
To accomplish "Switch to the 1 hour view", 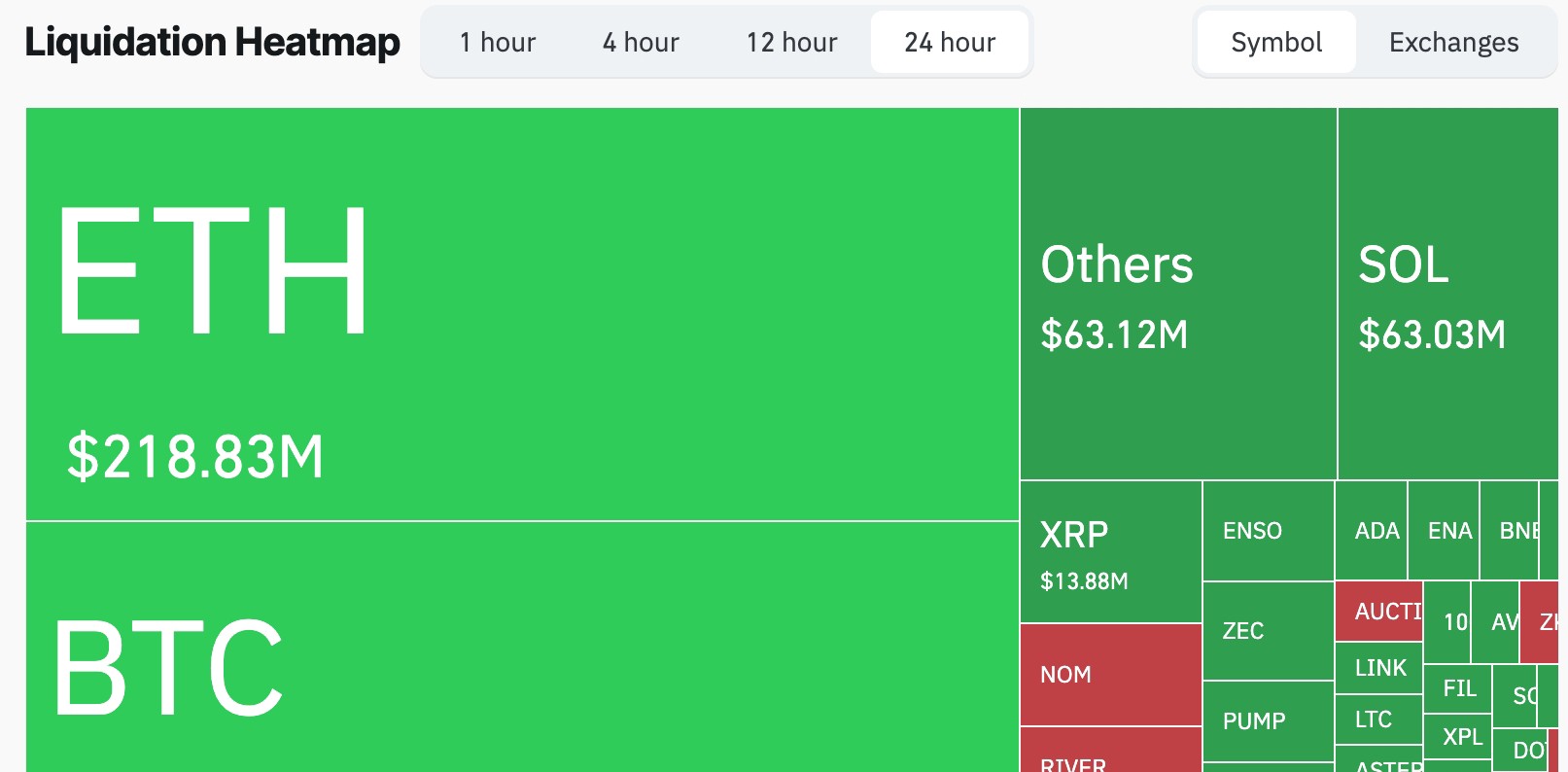I will click(x=497, y=42).
